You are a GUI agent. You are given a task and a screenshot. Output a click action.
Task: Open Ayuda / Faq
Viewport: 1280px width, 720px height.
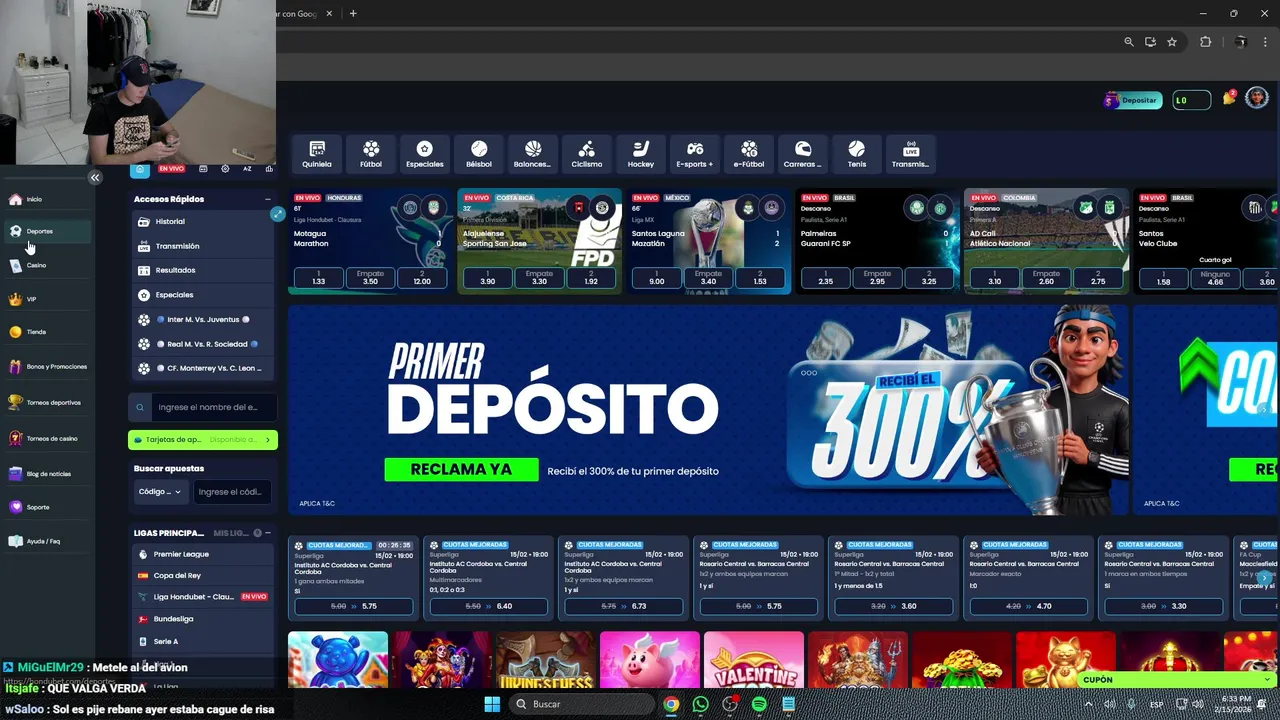click(x=43, y=541)
